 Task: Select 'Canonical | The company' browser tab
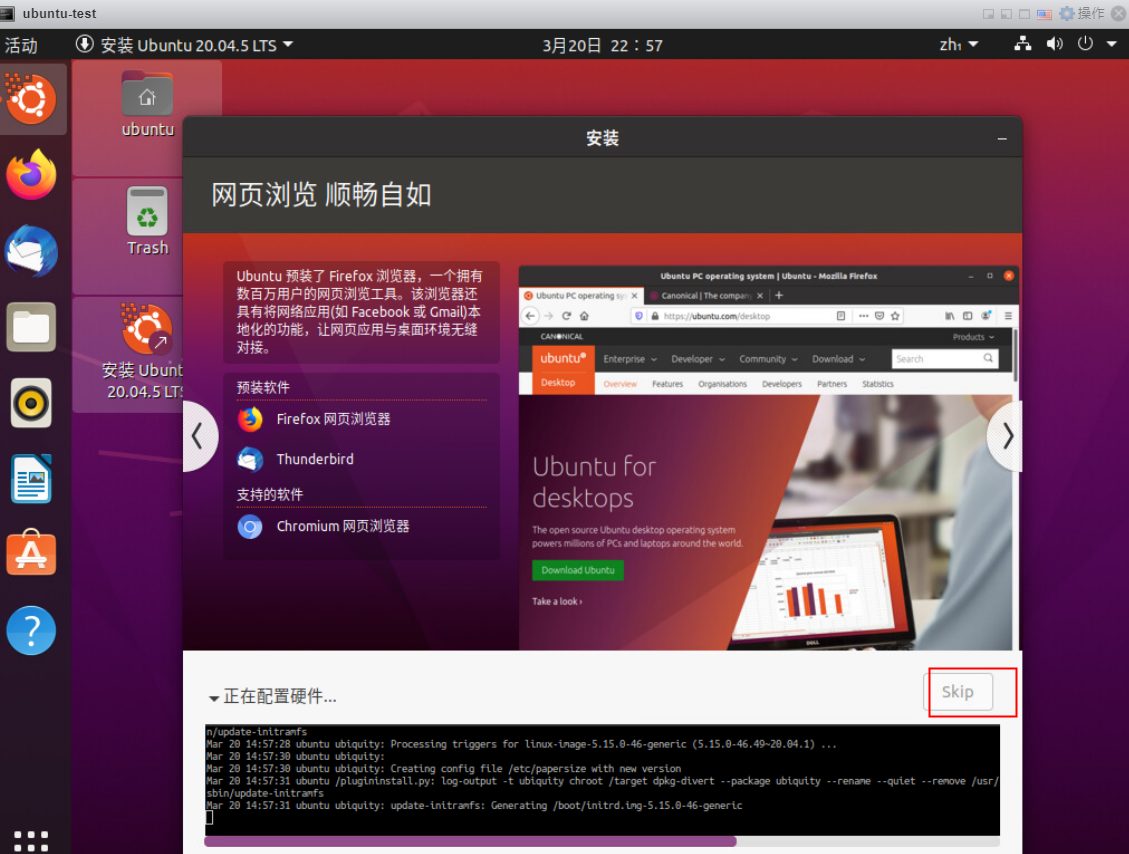706,295
